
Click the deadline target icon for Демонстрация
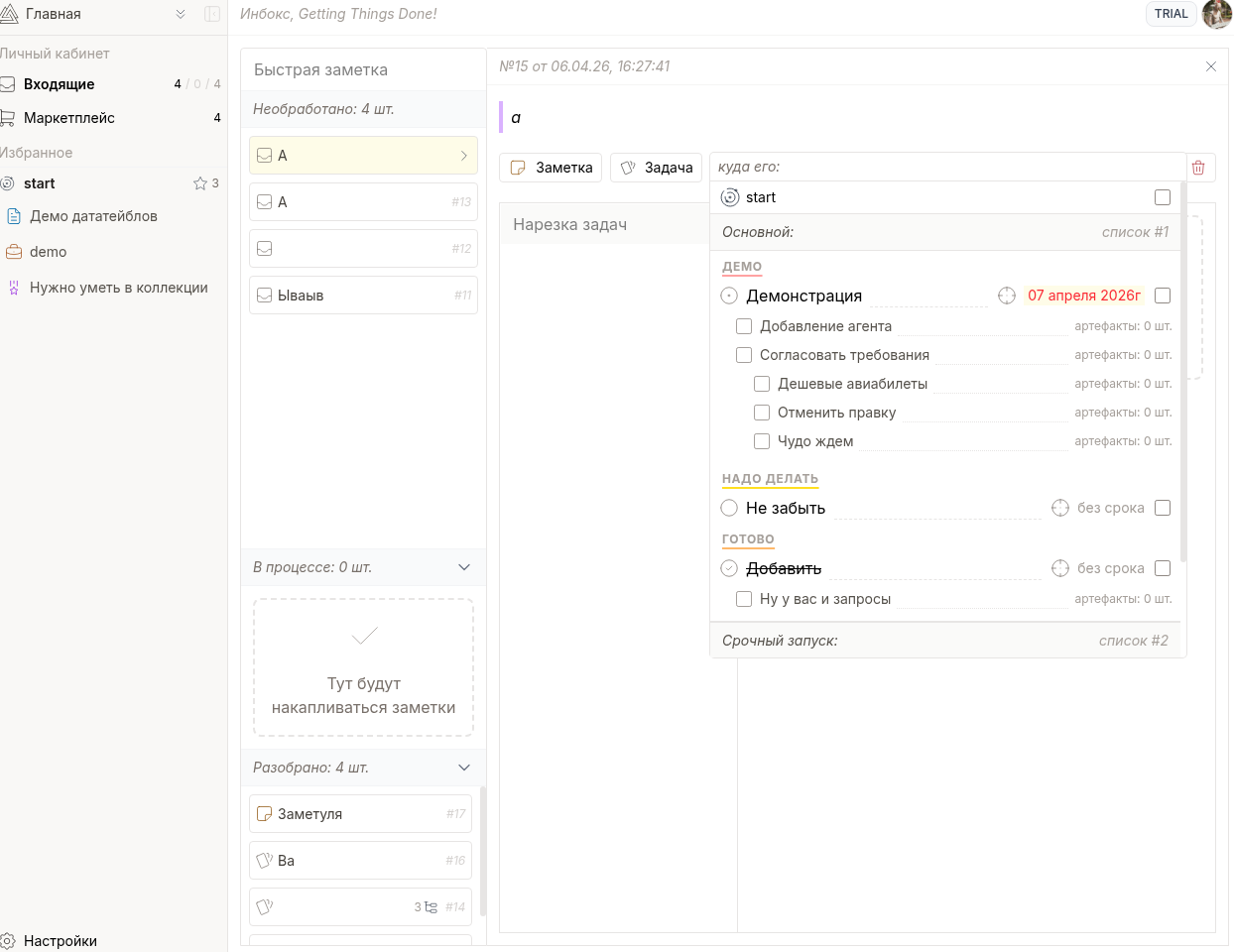[1007, 296]
